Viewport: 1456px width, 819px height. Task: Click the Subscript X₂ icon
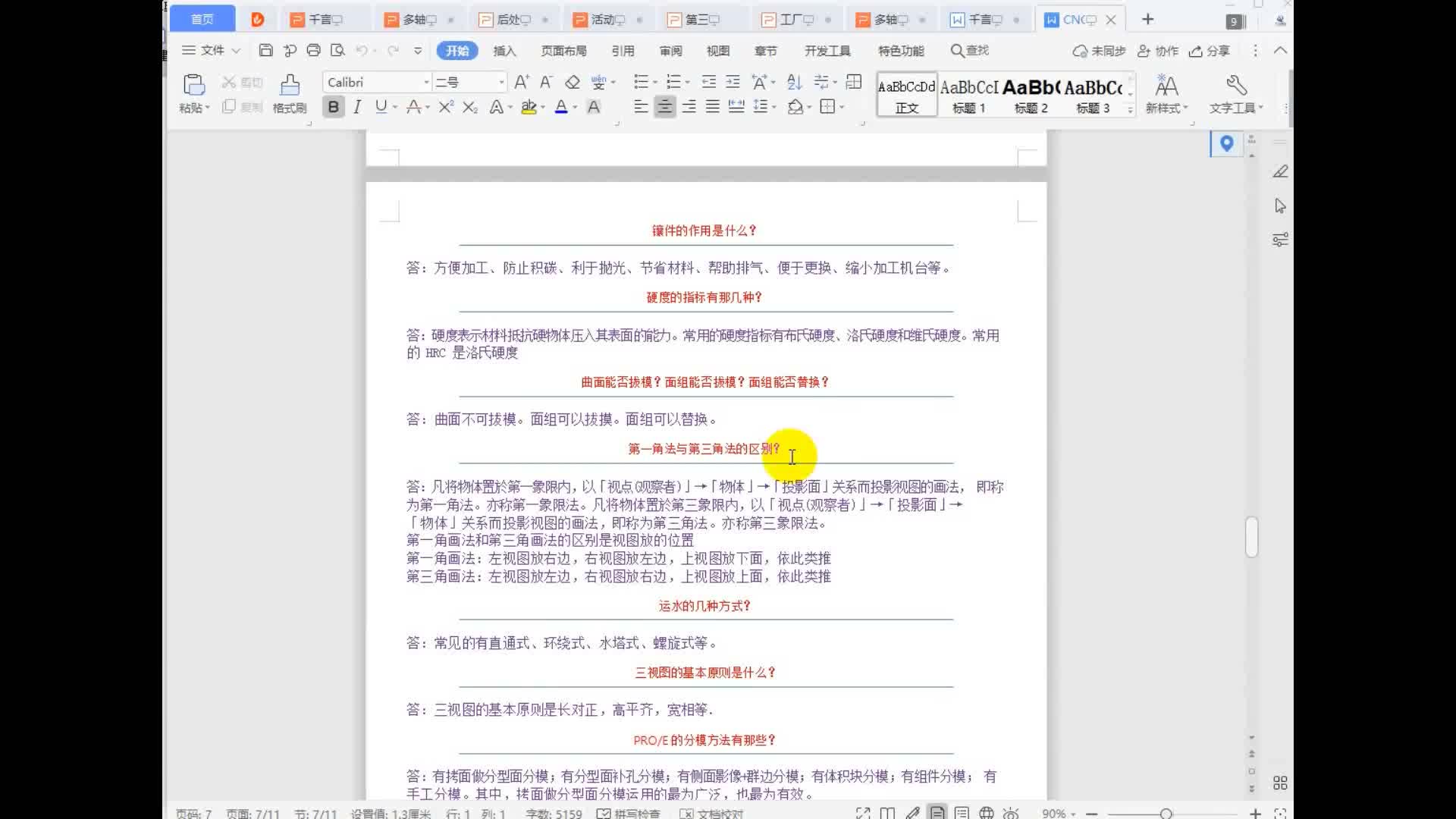470,107
